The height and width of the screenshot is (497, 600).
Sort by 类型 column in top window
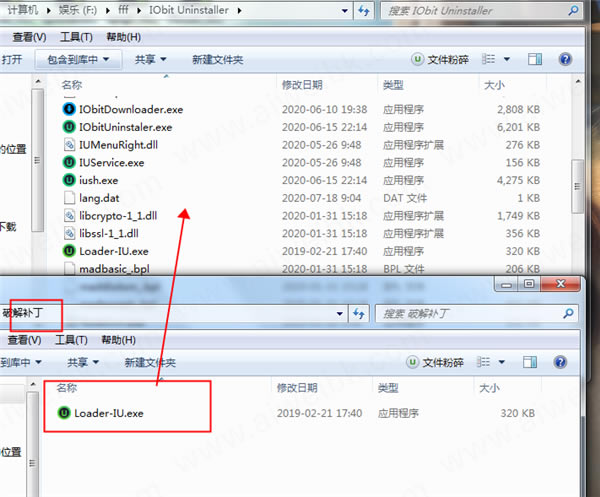click(393, 85)
